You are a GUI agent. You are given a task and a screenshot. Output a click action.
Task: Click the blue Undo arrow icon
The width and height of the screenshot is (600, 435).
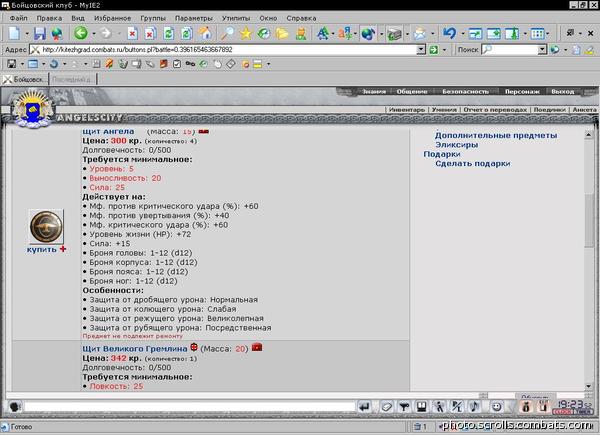click(x=450, y=34)
